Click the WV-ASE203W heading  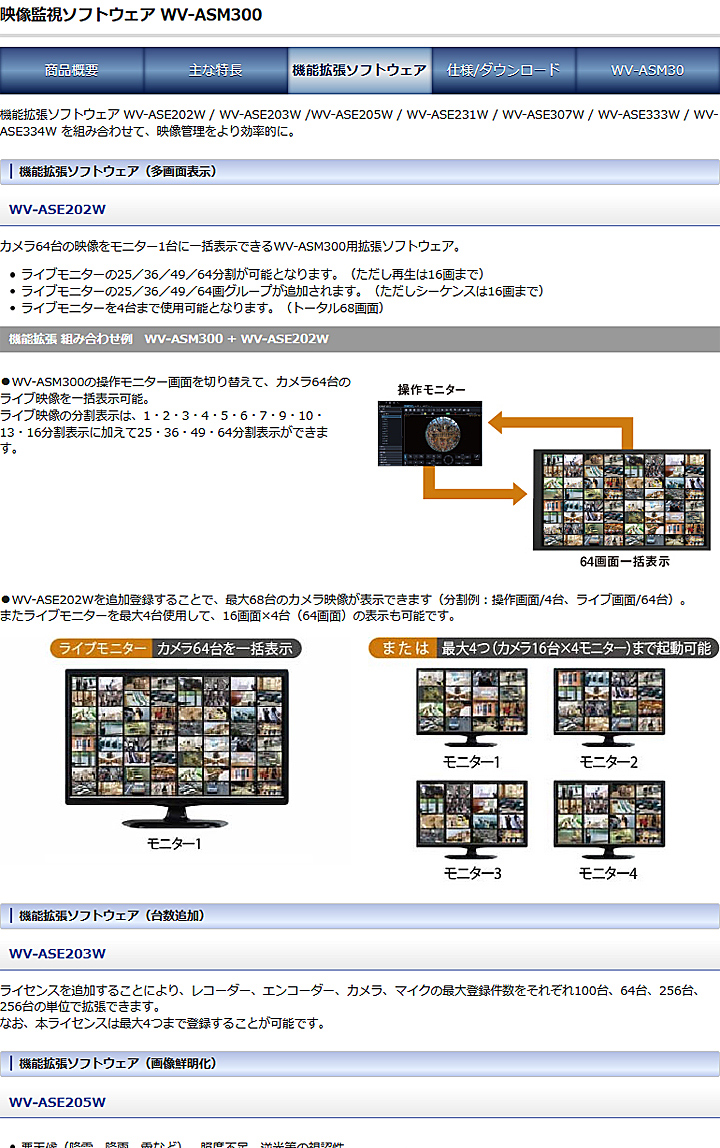click(57, 954)
